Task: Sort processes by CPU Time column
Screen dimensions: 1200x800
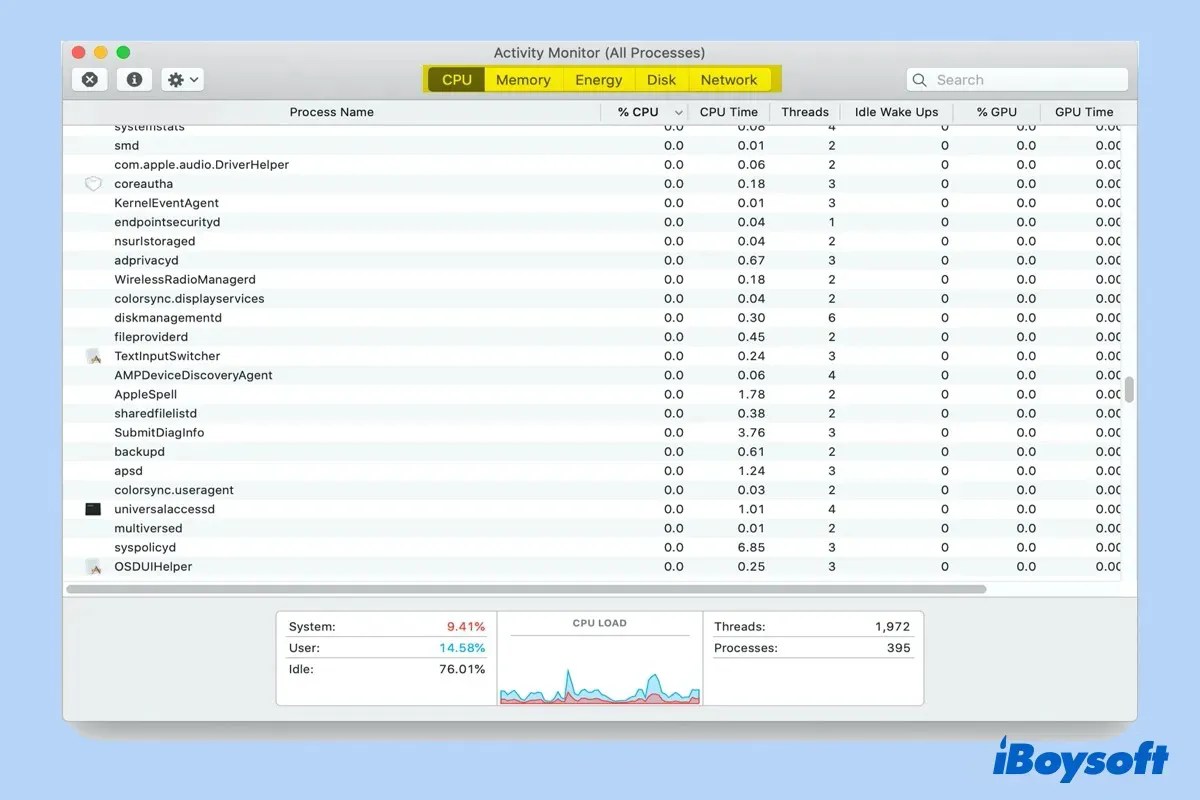Action: click(728, 112)
